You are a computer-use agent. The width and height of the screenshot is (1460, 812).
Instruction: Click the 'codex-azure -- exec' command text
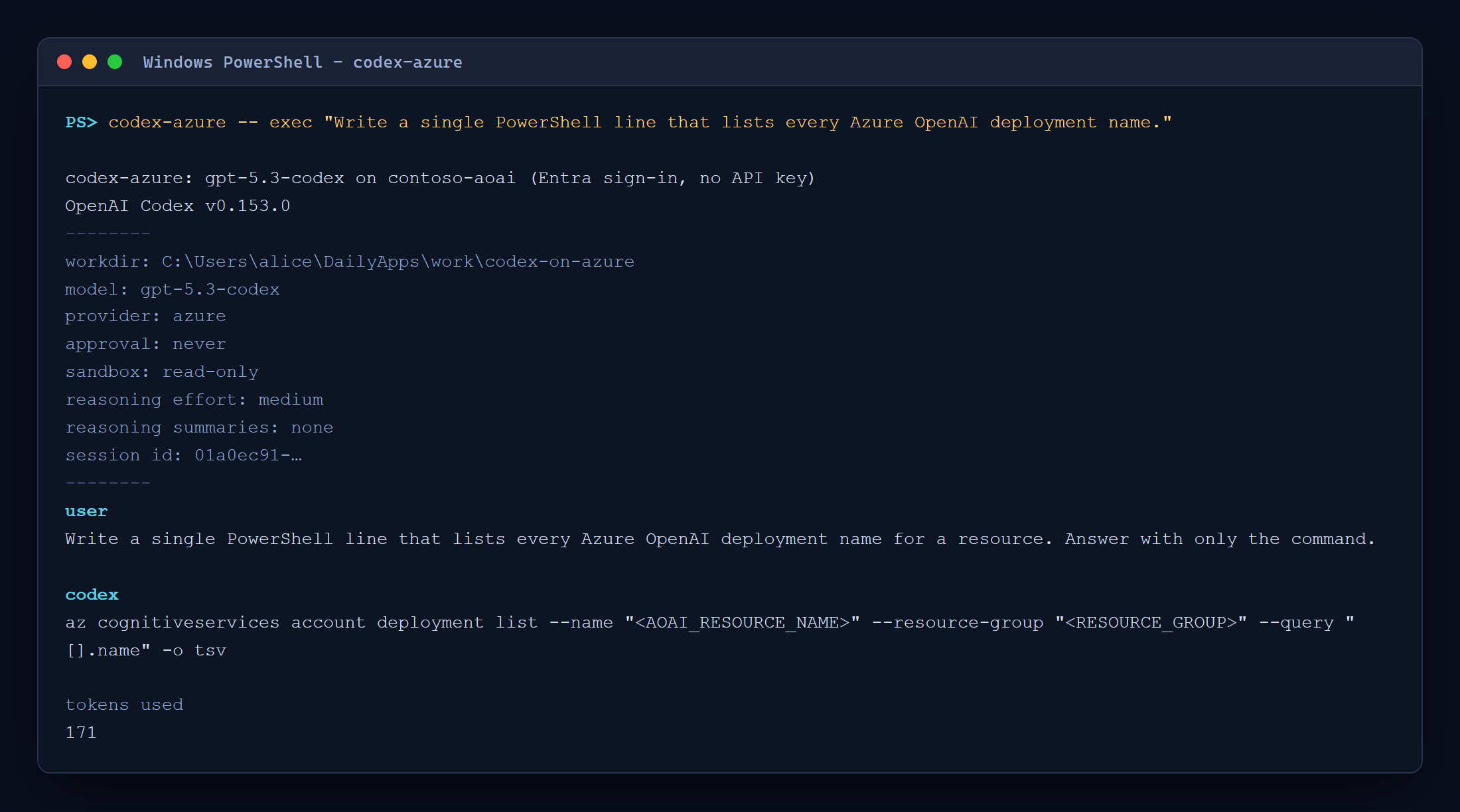coord(210,123)
